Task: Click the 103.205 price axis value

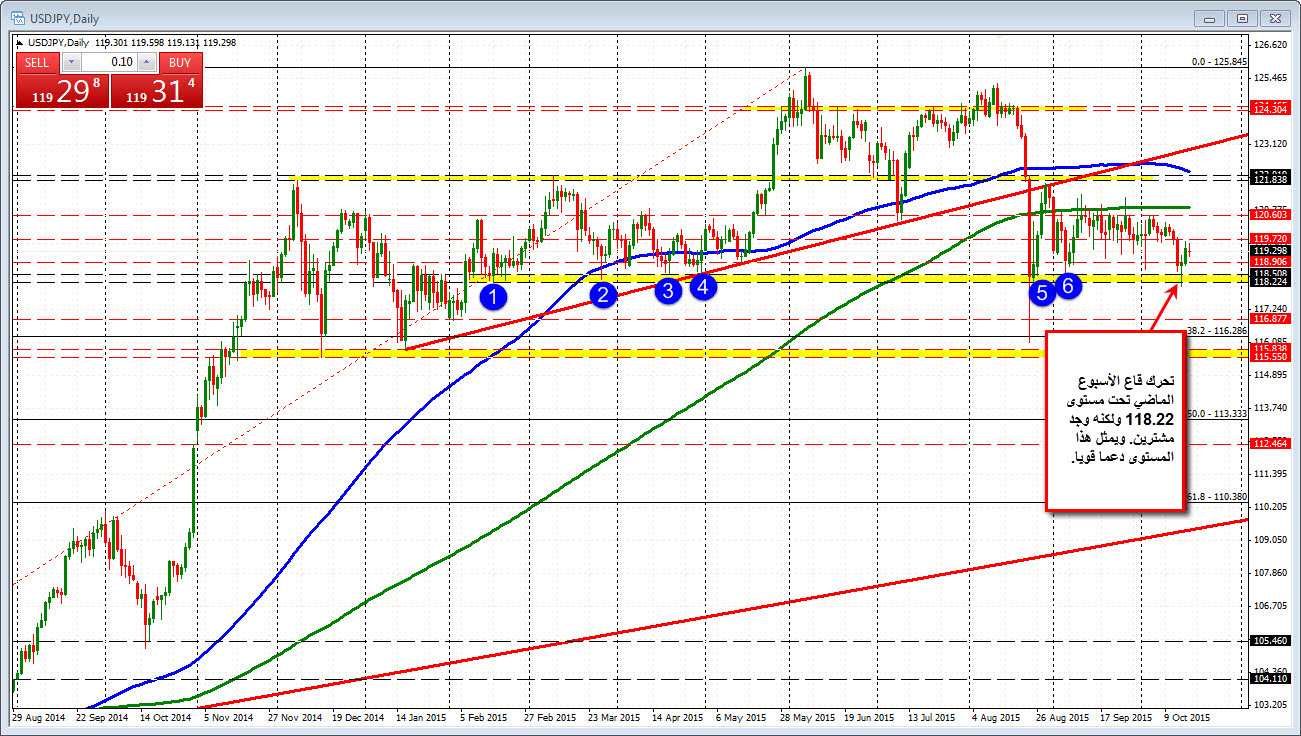Action: [x=1270, y=705]
